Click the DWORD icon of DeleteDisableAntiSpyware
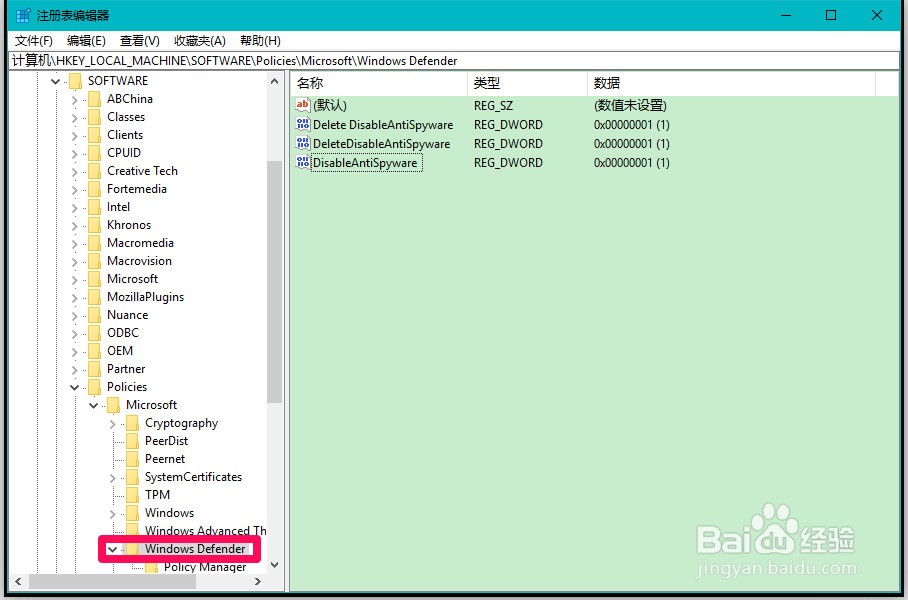908x600 pixels. coord(302,143)
